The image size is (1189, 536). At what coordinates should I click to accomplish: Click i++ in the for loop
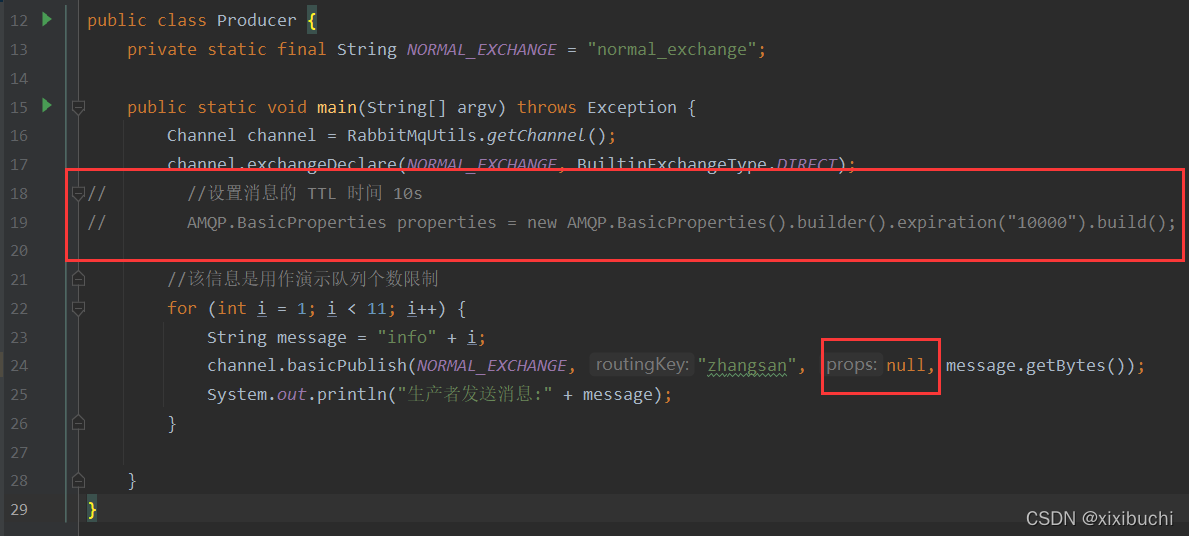(x=422, y=309)
